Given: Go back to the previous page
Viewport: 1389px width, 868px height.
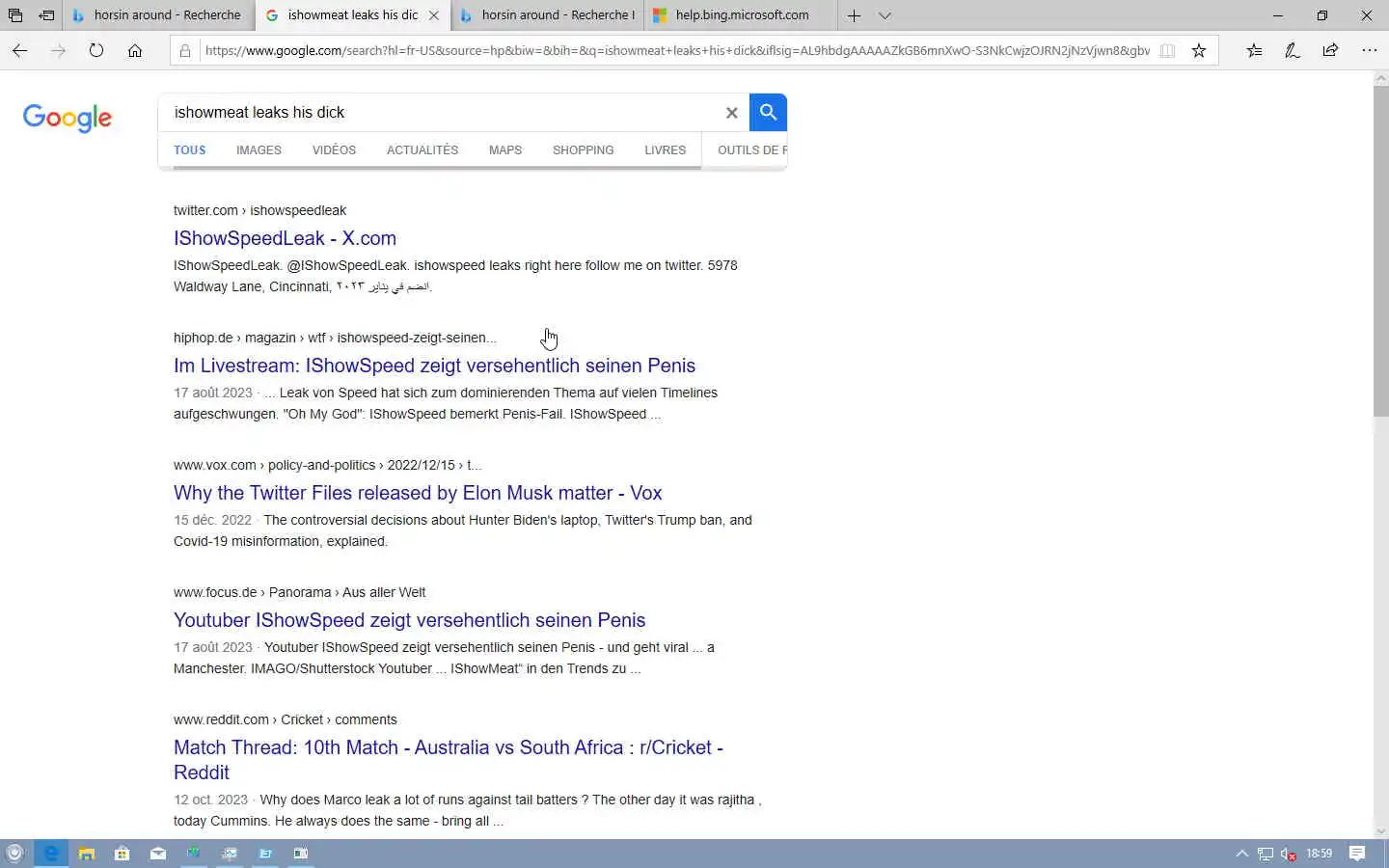Looking at the screenshot, I should 19,50.
